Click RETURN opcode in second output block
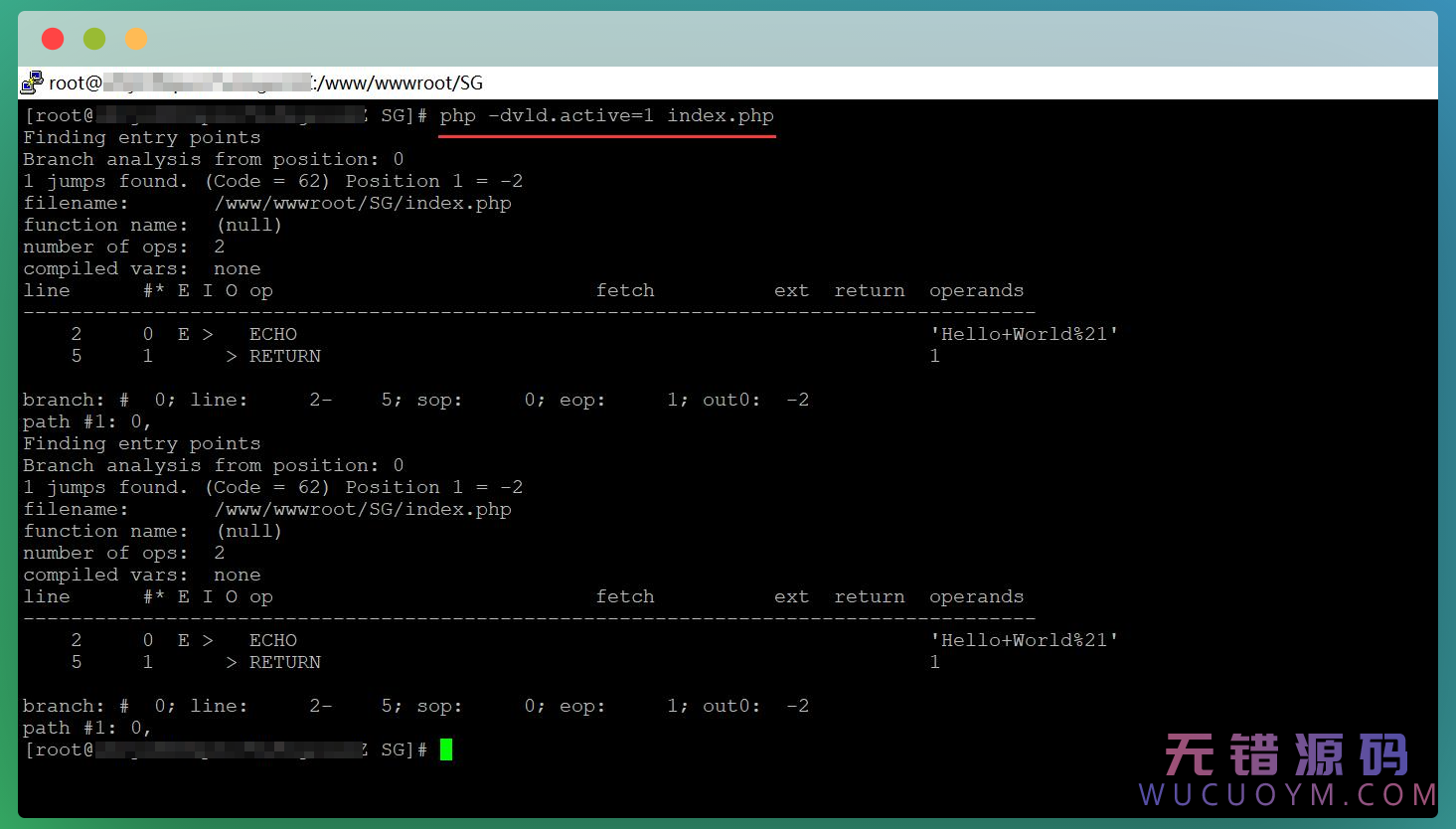Image resolution: width=1456 pixels, height=829 pixels. (x=284, y=662)
